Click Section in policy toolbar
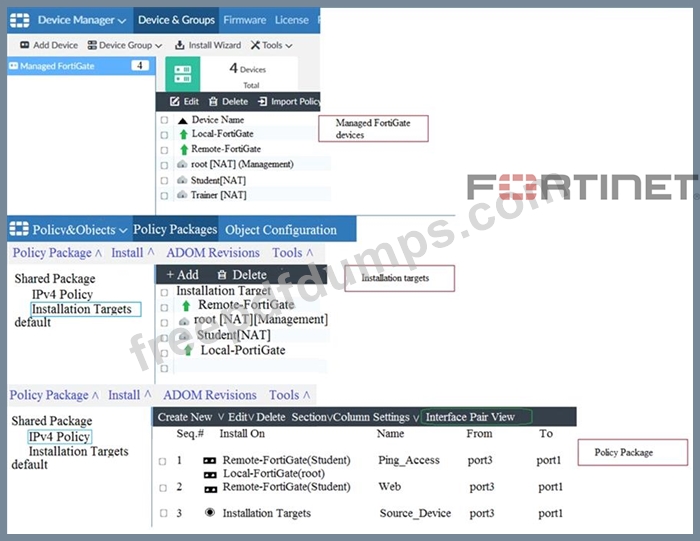 309,417
